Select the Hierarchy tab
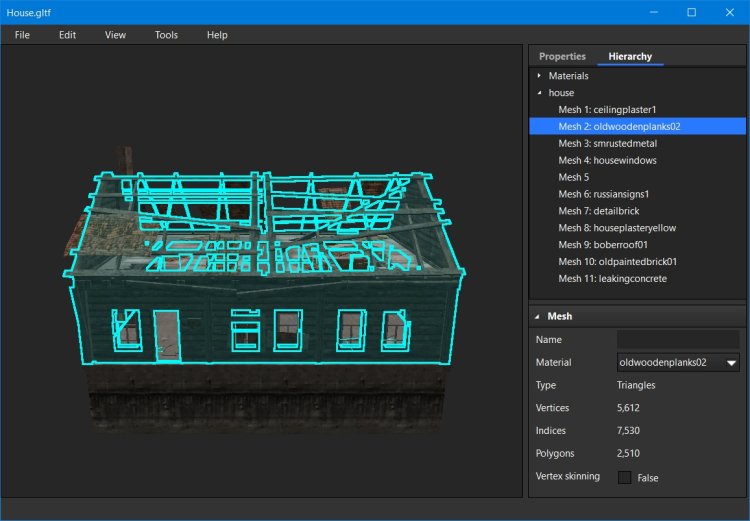Viewport: 750px width, 521px height. pos(630,56)
